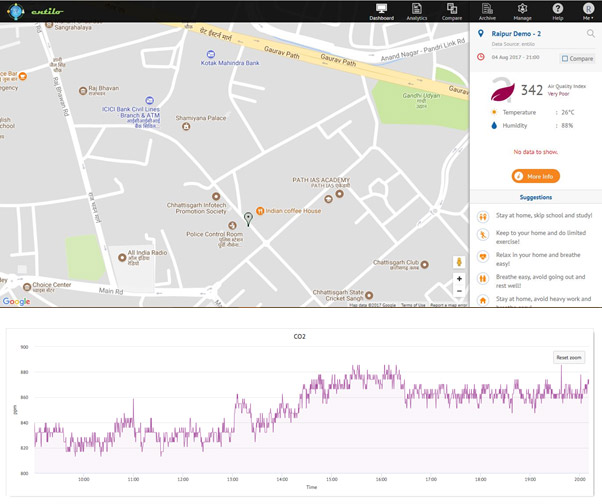602x504 pixels.
Task: Click the 'No data to show.' message
Action: [x=536, y=152]
